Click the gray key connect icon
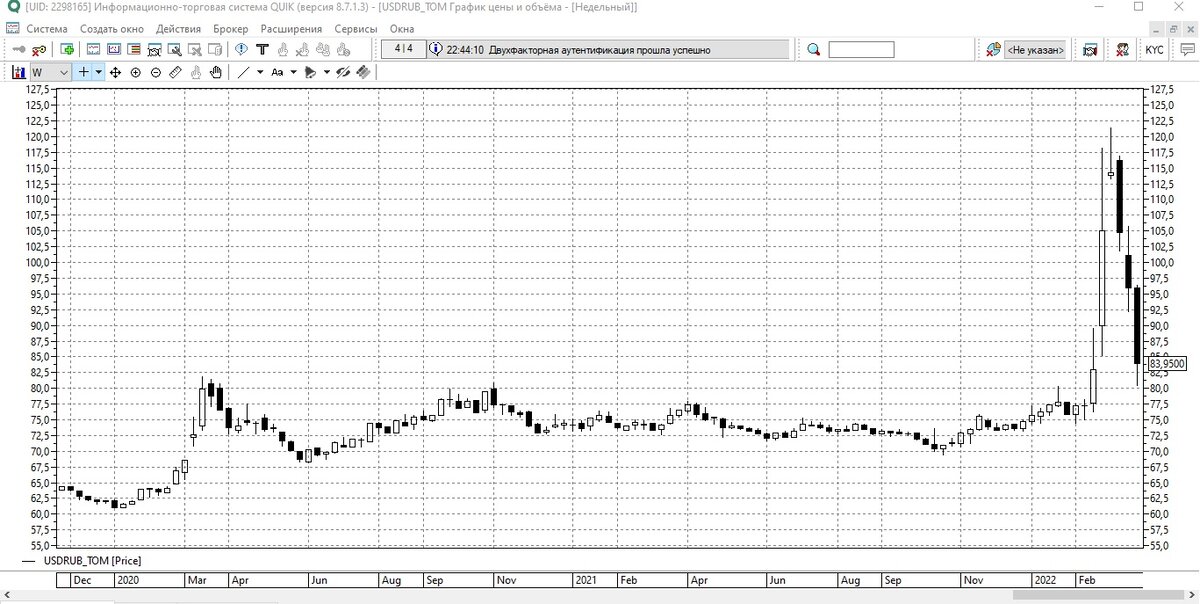The width and height of the screenshot is (1200, 604). tap(19, 49)
